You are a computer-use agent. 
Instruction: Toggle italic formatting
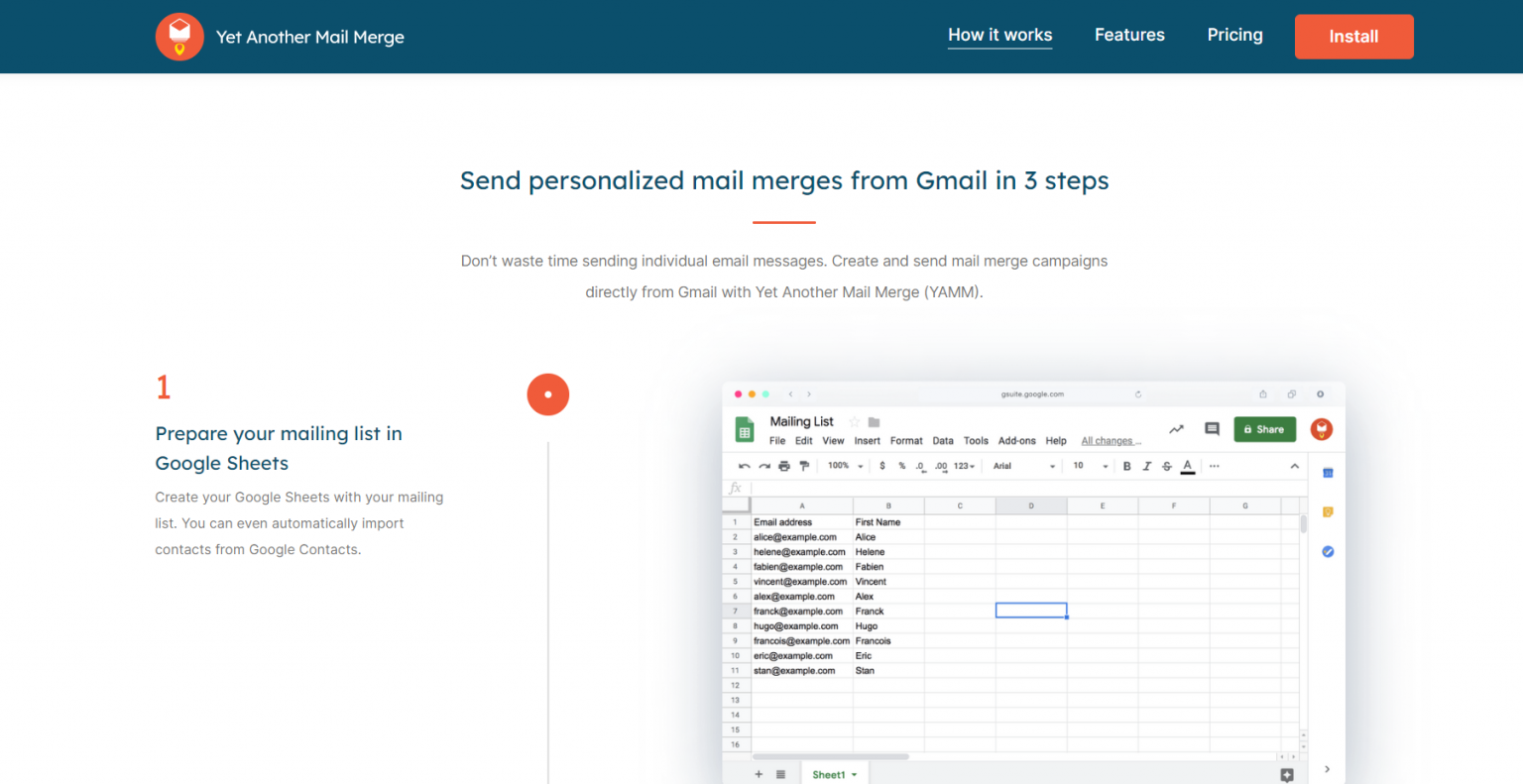(x=1146, y=466)
